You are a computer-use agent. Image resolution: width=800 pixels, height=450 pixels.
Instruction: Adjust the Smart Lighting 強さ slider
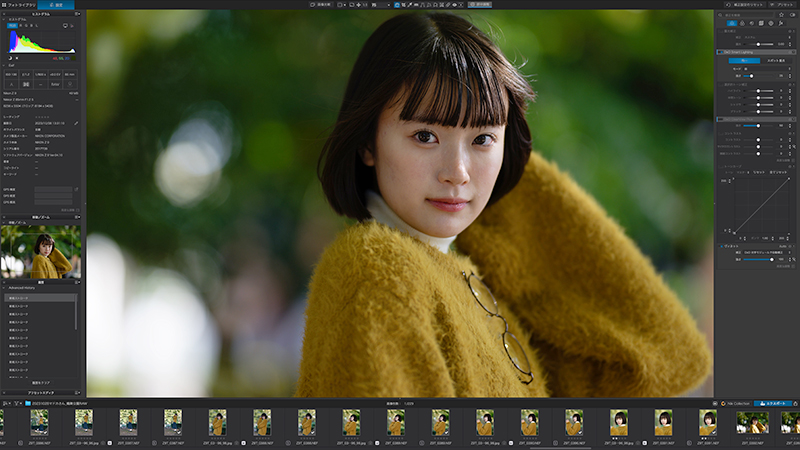pyautogui.click(x=752, y=76)
